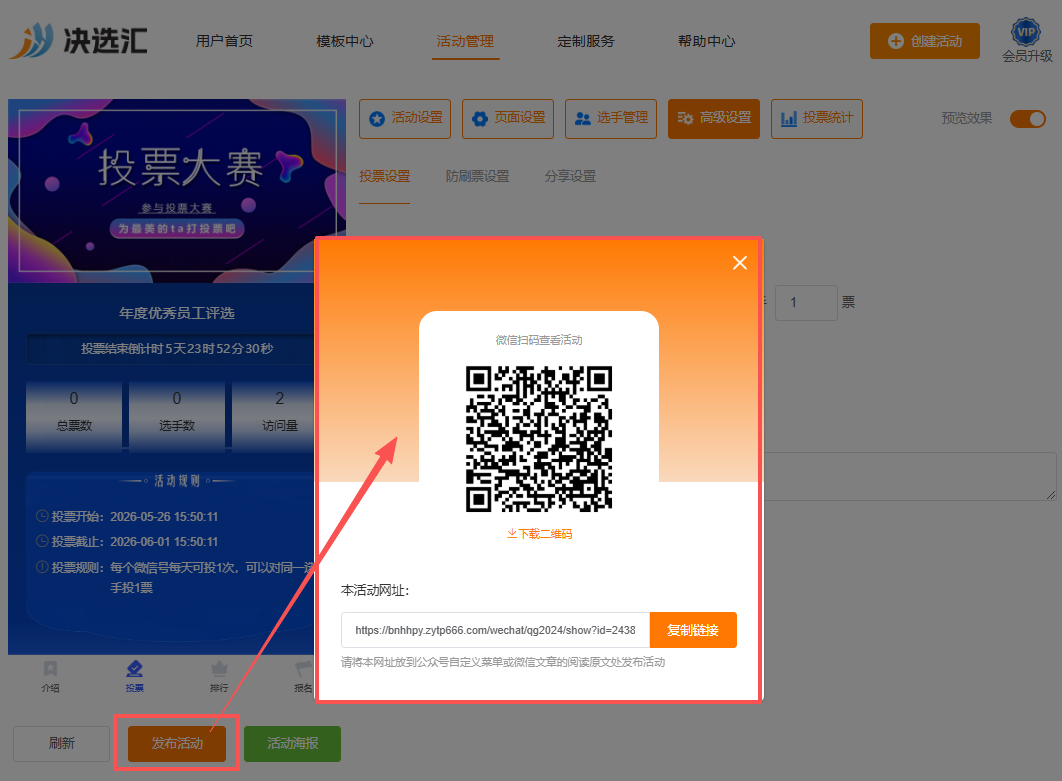Open 选手管理 section
This screenshot has height=781, width=1062.
[611, 119]
